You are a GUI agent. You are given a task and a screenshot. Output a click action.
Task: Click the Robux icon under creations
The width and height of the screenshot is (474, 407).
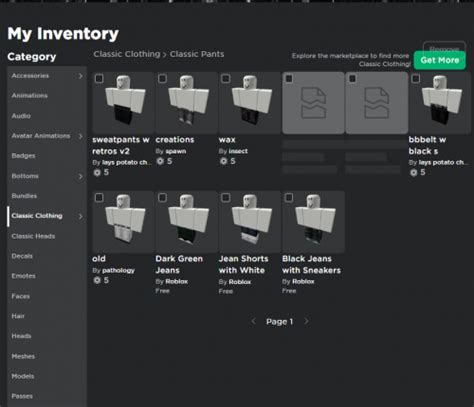pos(160,161)
